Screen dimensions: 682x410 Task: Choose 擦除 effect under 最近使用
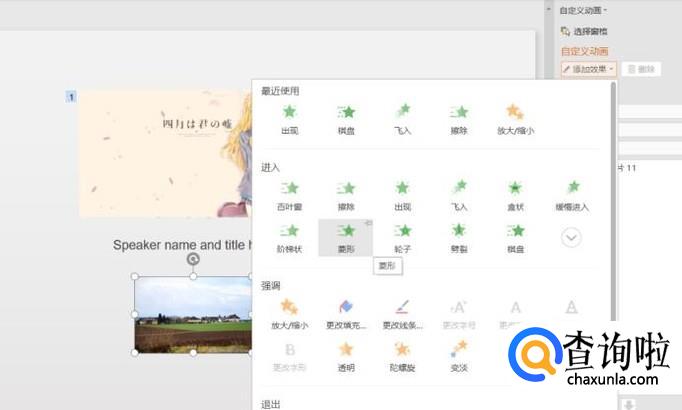tap(459, 119)
